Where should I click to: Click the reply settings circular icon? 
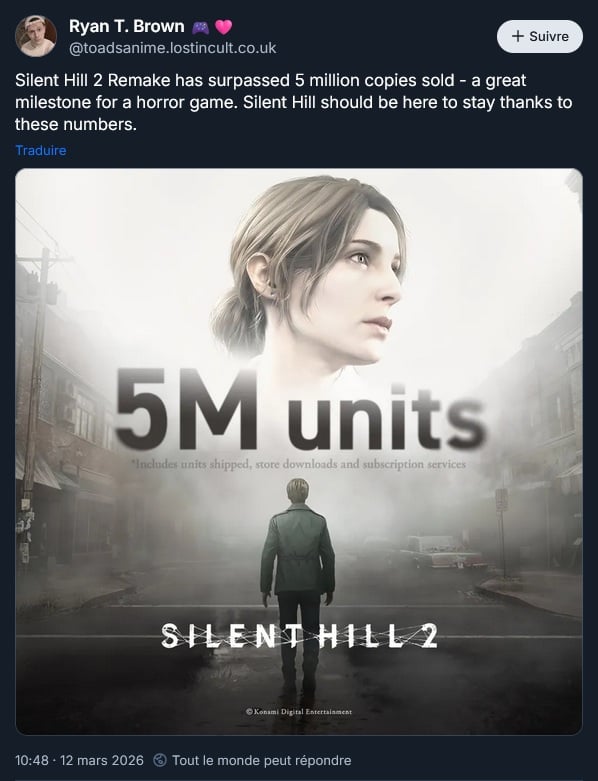[x=160, y=761]
